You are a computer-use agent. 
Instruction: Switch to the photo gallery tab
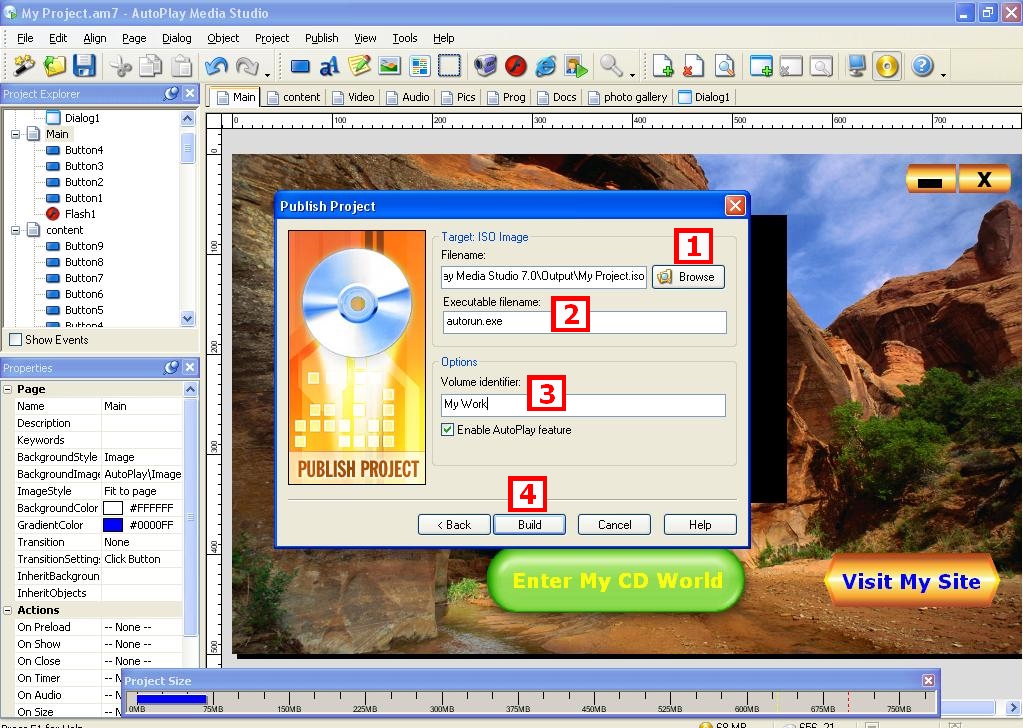(x=627, y=97)
